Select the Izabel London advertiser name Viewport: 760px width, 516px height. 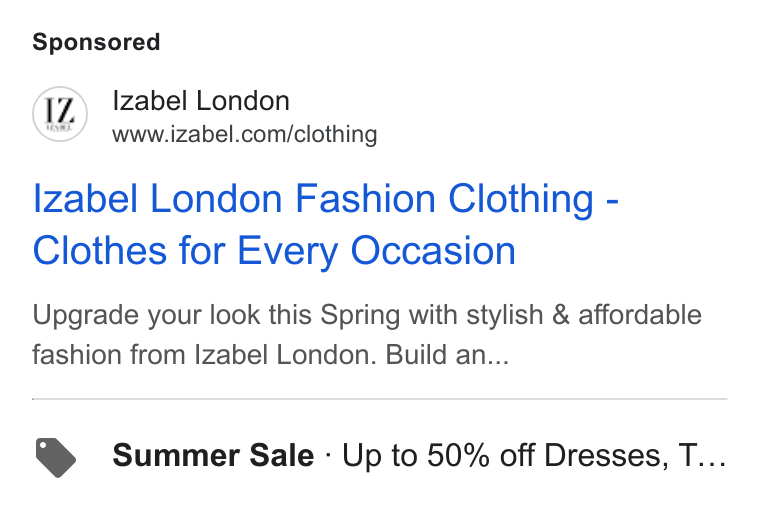click(x=201, y=101)
